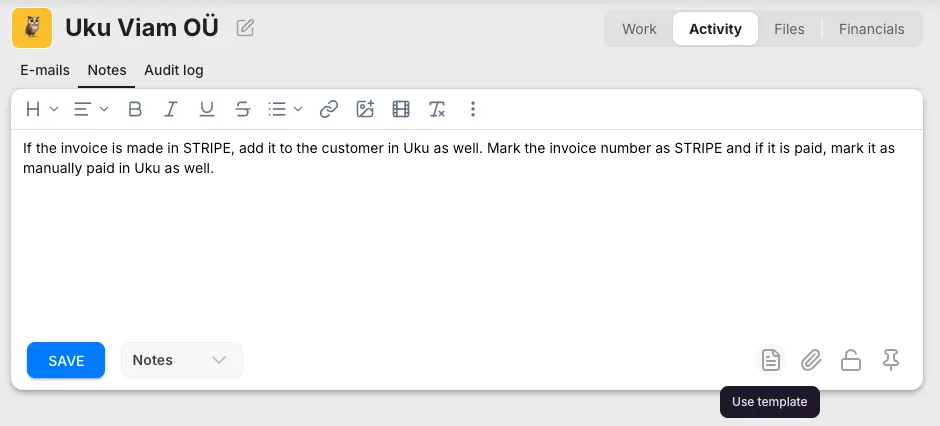Apply strikethrough formatting
940x426 pixels.
point(242,109)
